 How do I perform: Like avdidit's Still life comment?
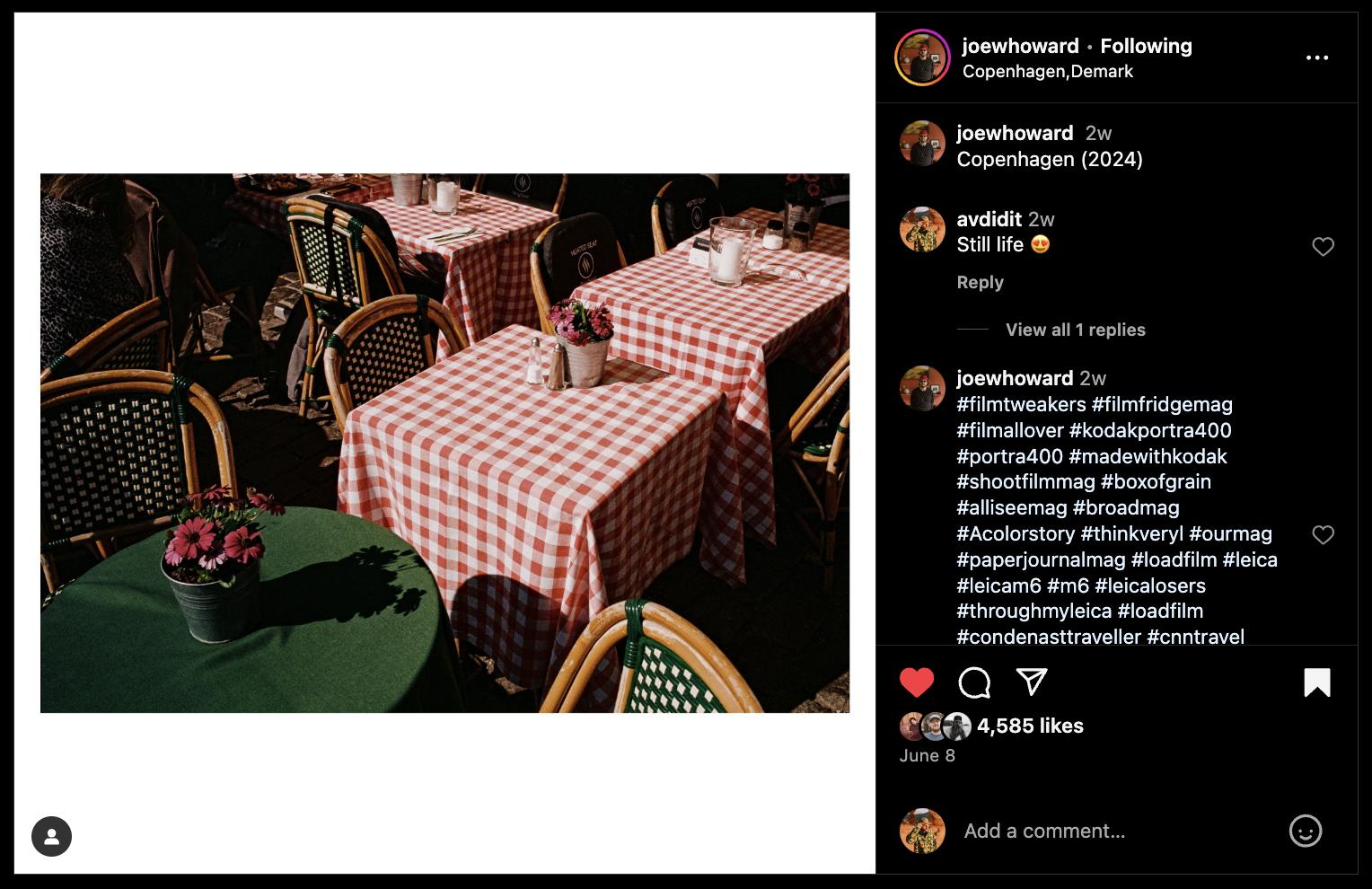point(1324,247)
